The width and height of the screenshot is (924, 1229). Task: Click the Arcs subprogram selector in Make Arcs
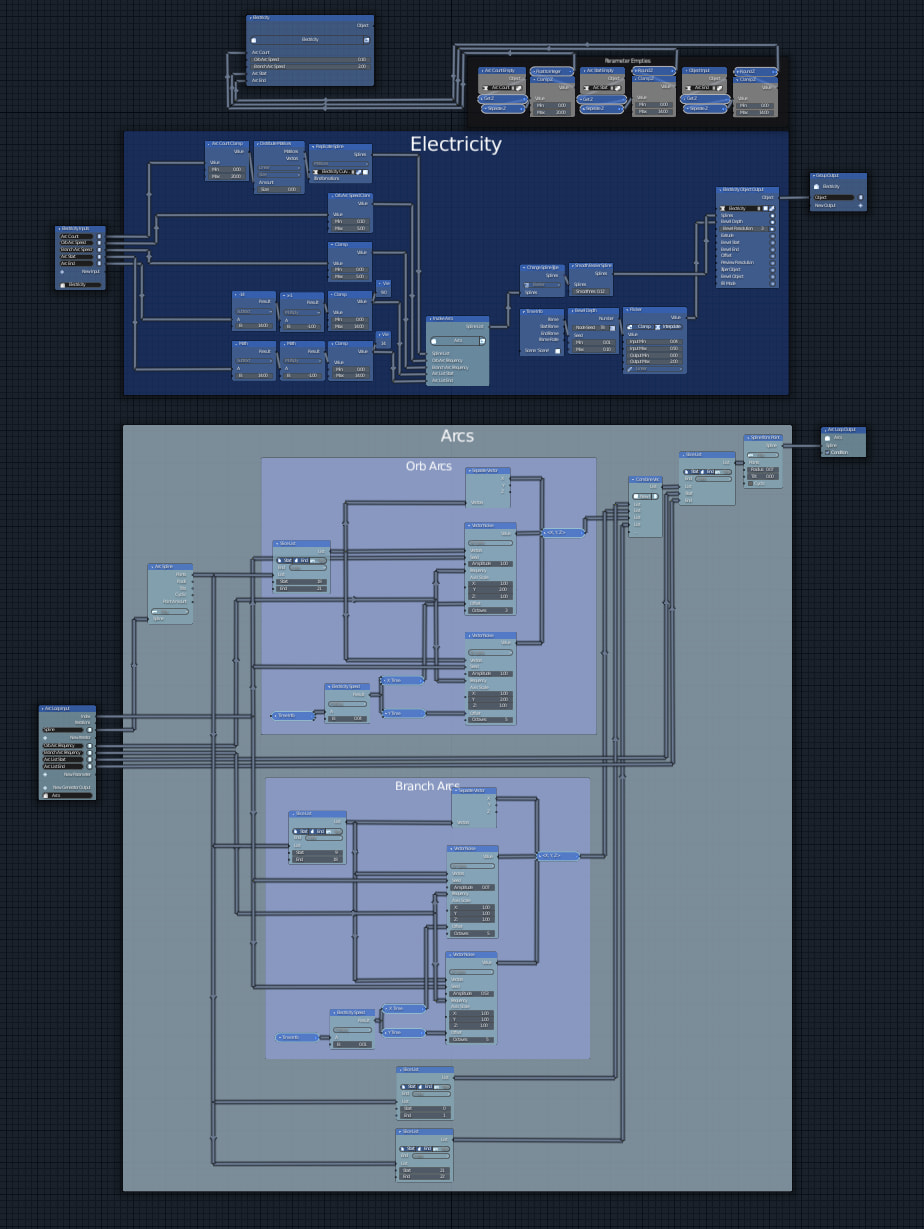(x=457, y=340)
